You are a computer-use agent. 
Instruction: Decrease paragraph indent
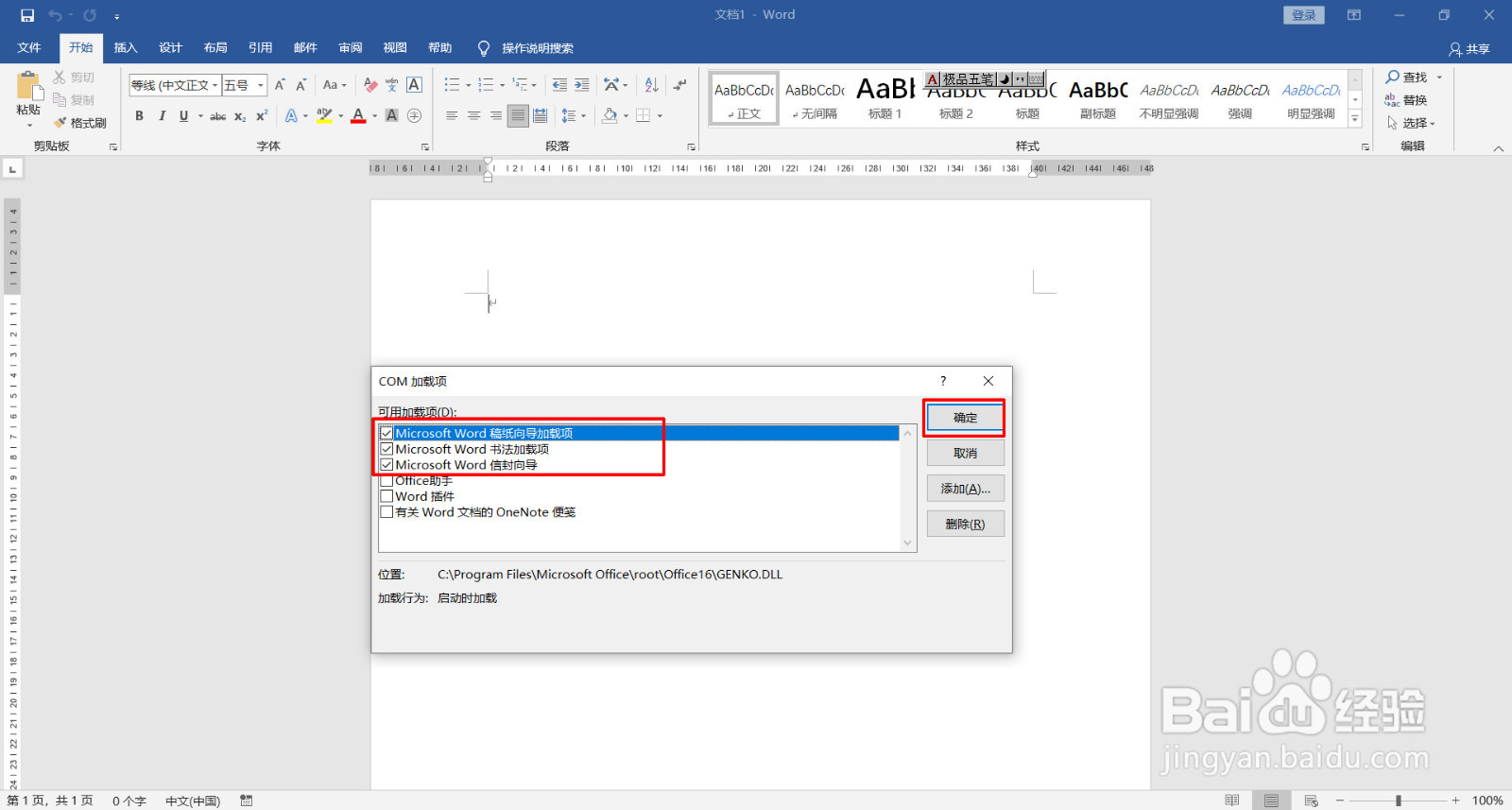(x=559, y=85)
